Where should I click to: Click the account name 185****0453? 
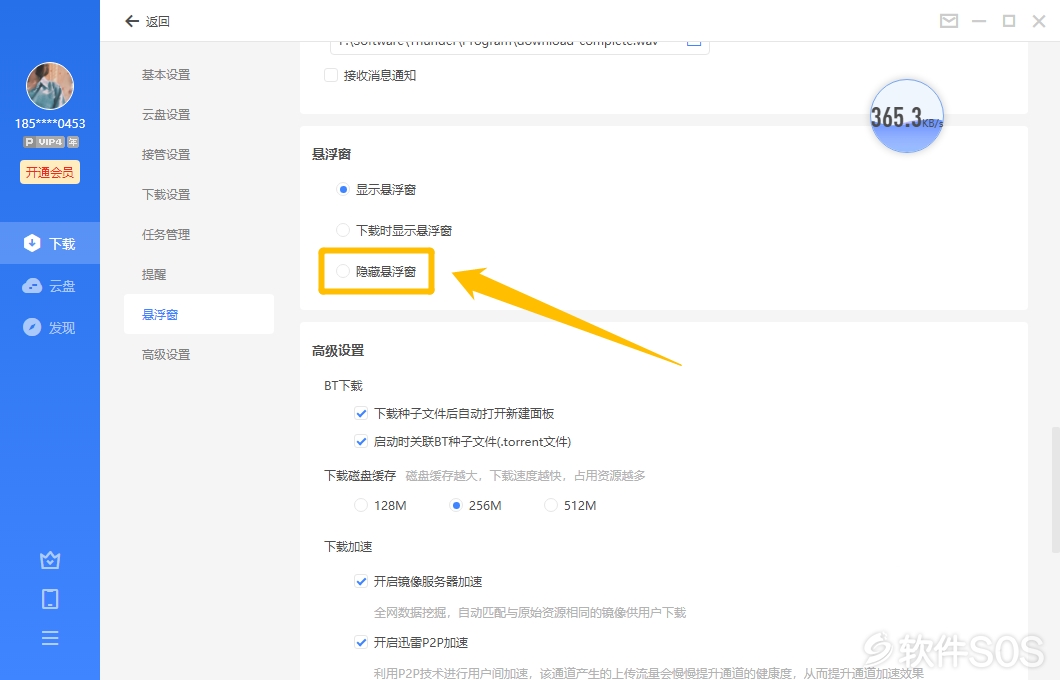50,124
